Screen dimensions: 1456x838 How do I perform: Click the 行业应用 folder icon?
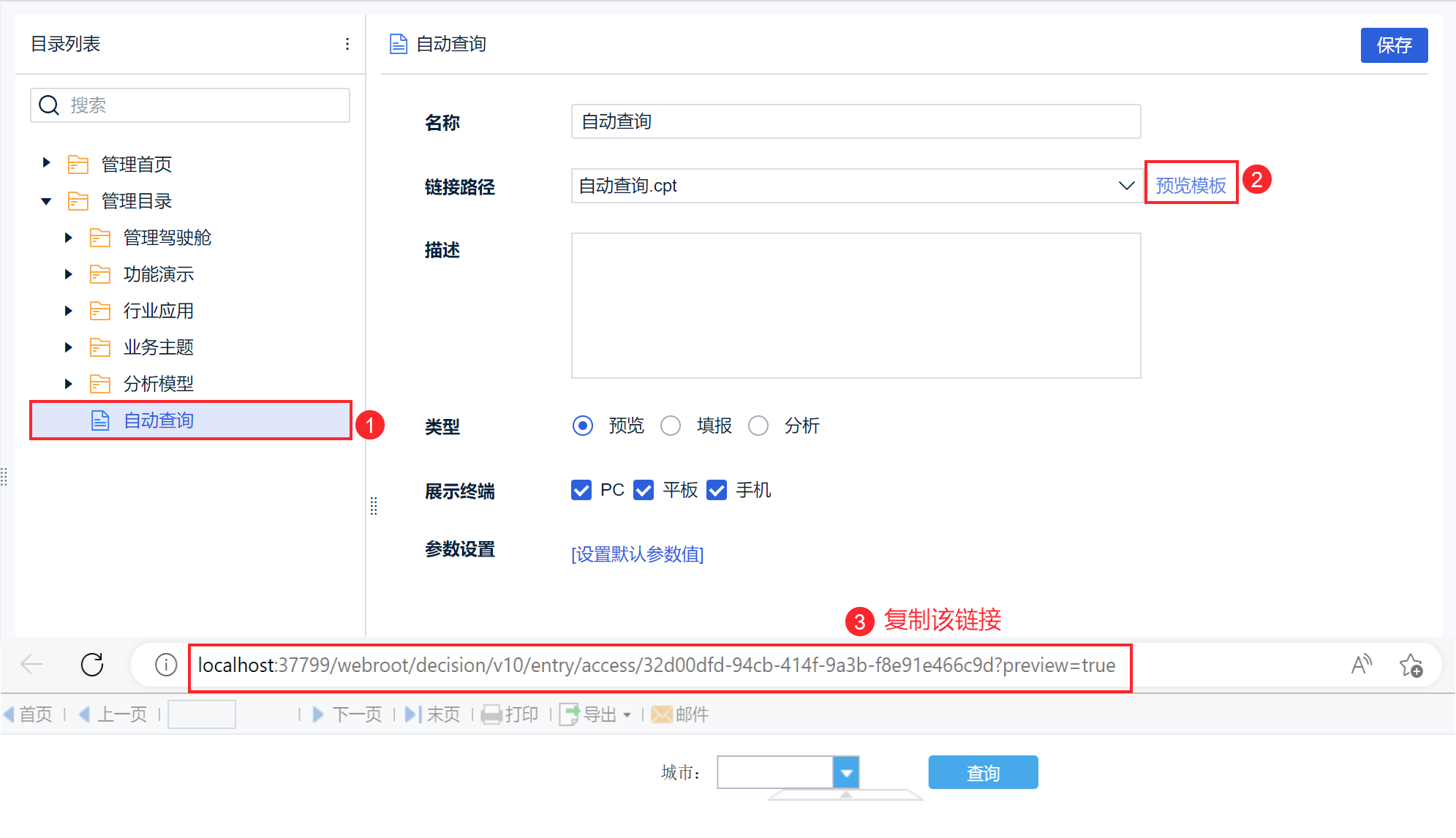click(100, 311)
